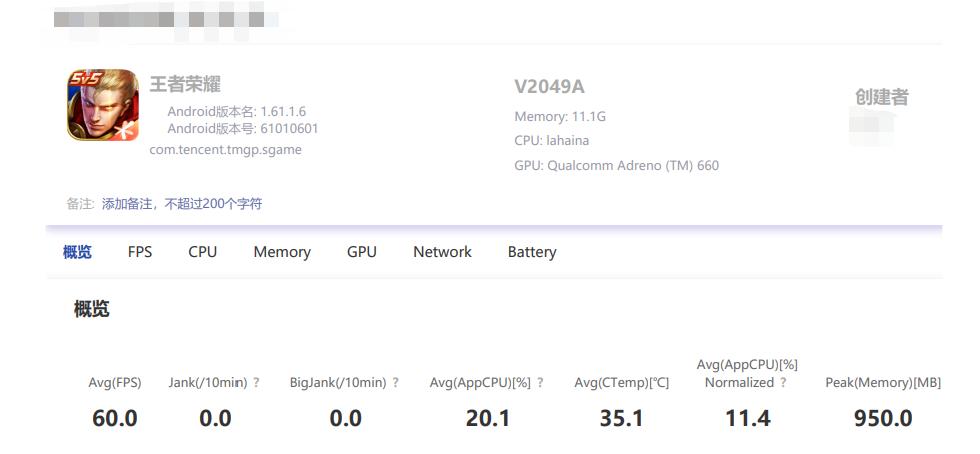Open the FPS tab
980x454 pixels.
(140, 252)
